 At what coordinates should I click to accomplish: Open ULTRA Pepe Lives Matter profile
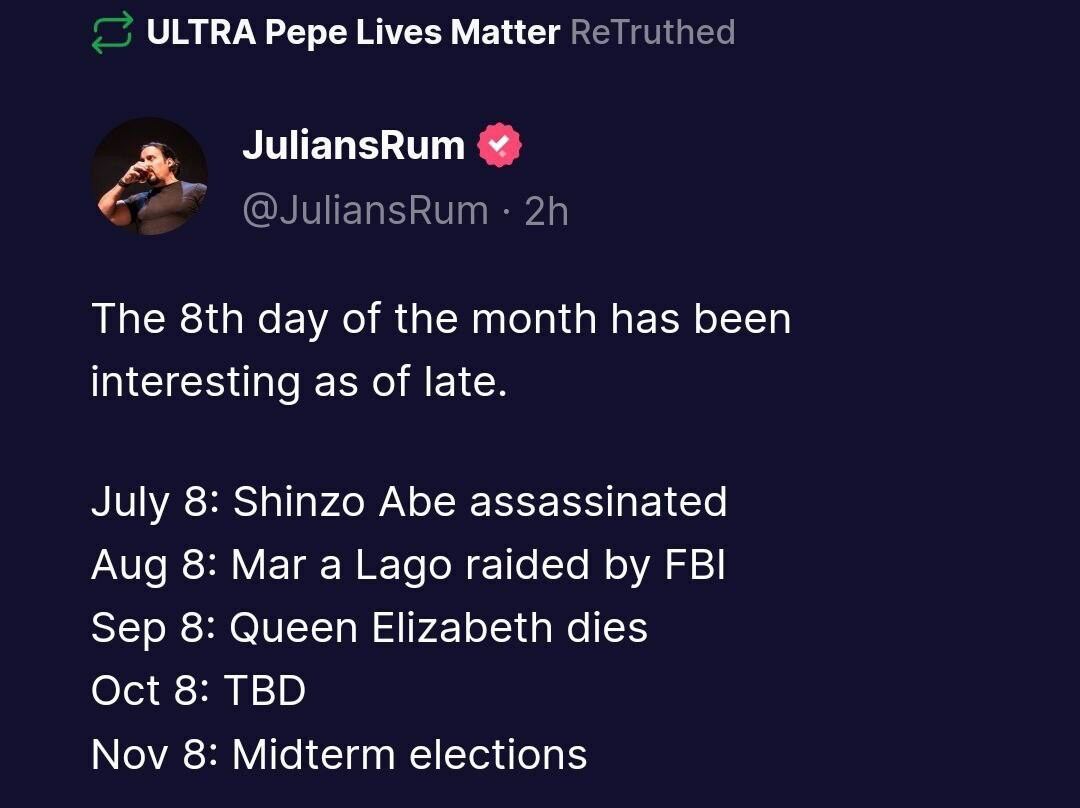(x=353, y=32)
